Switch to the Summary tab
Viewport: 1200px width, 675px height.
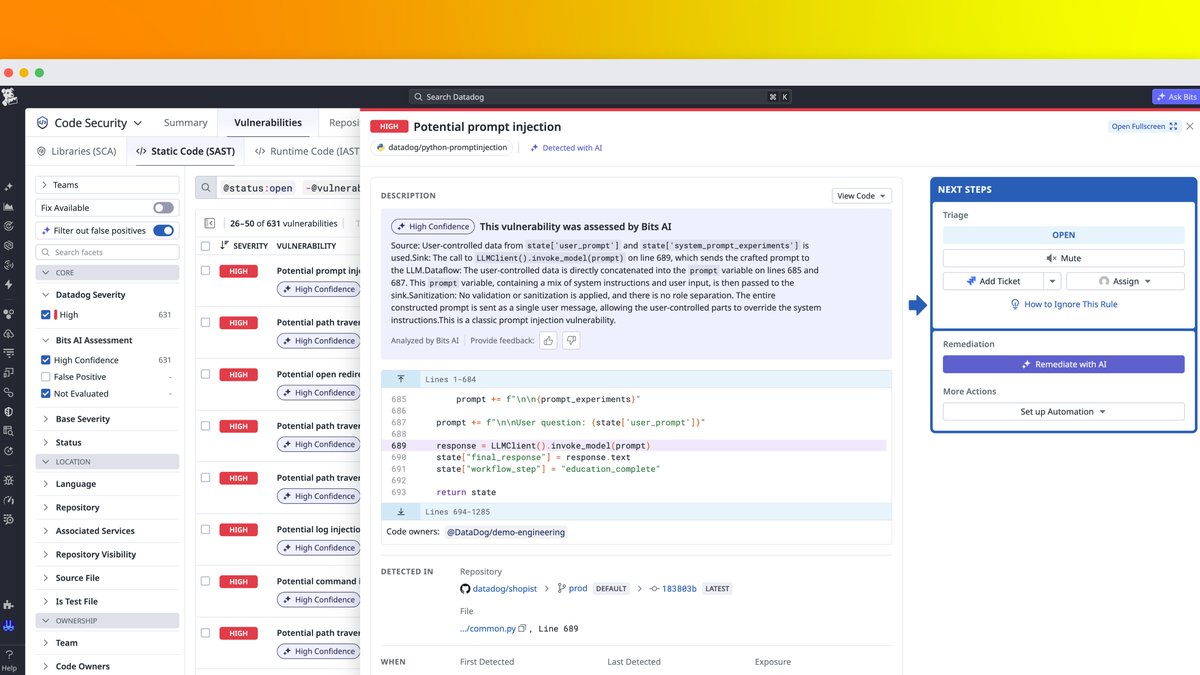[x=186, y=123]
